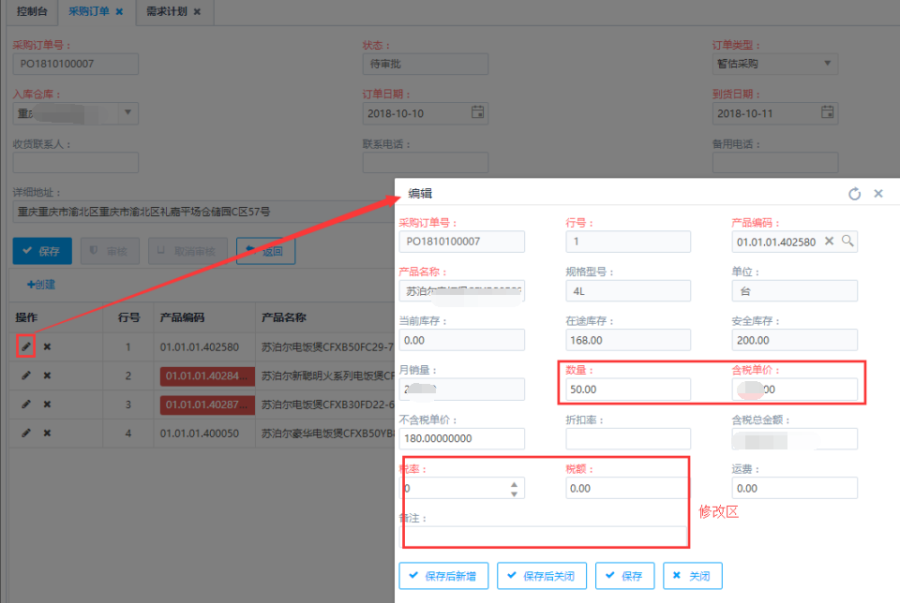This screenshot has height=603, width=900.
Task: Expand the inbound warehouse dropdown
Action: coord(128,113)
